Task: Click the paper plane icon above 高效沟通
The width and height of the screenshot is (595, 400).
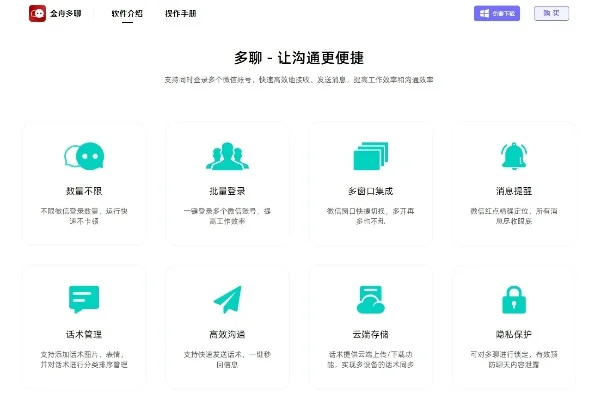Action: [x=227, y=299]
